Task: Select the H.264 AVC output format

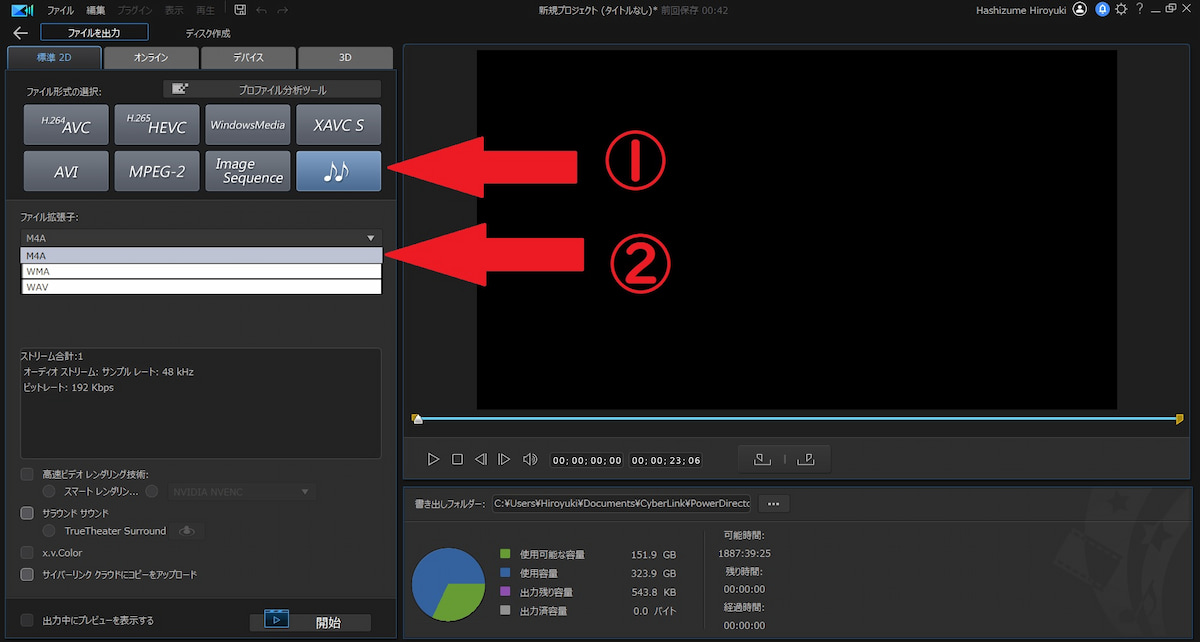Action: click(65, 124)
